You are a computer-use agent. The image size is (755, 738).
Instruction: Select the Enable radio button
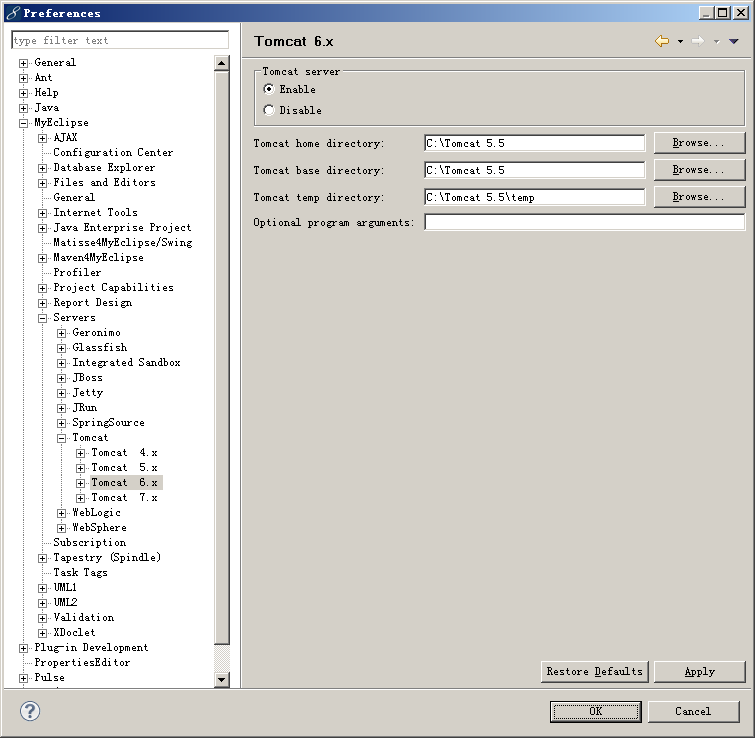[269, 89]
